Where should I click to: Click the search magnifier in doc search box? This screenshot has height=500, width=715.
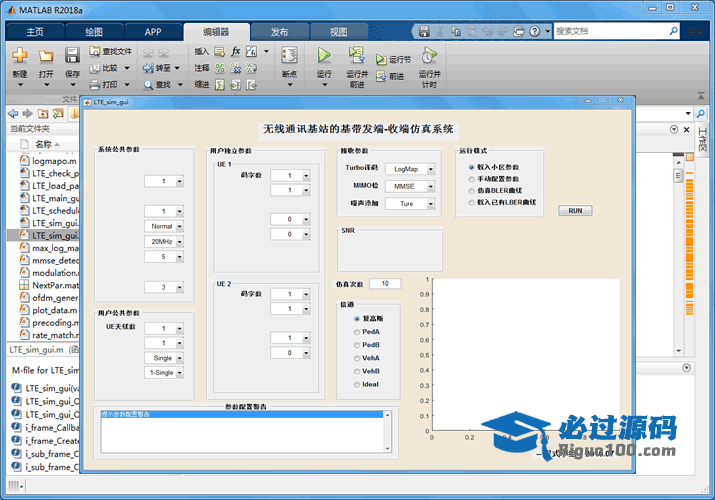tap(674, 31)
